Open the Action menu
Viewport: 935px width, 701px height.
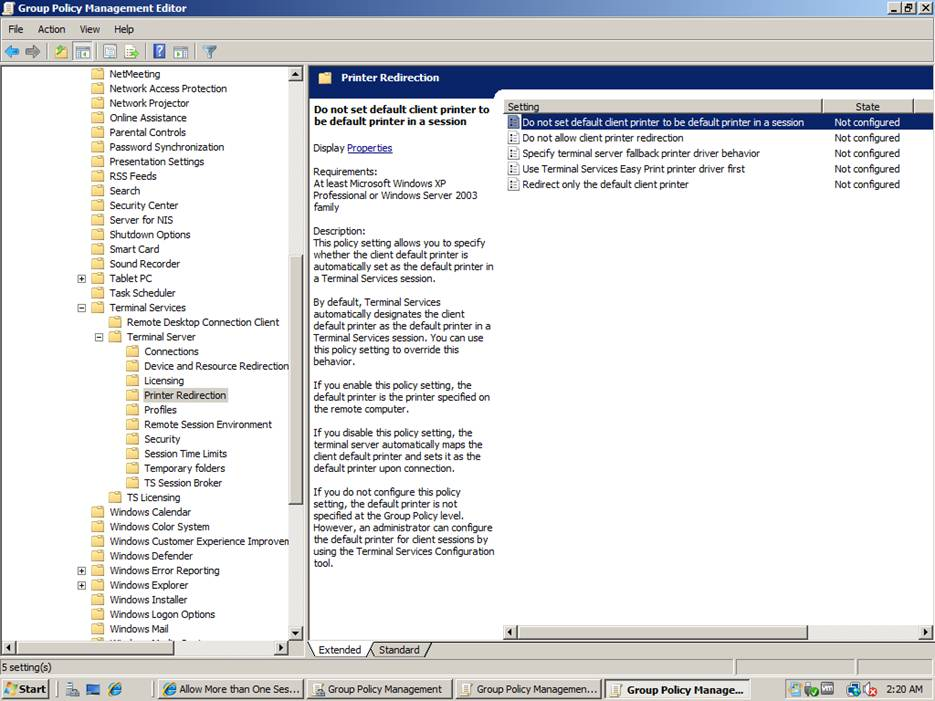point(51,30)
